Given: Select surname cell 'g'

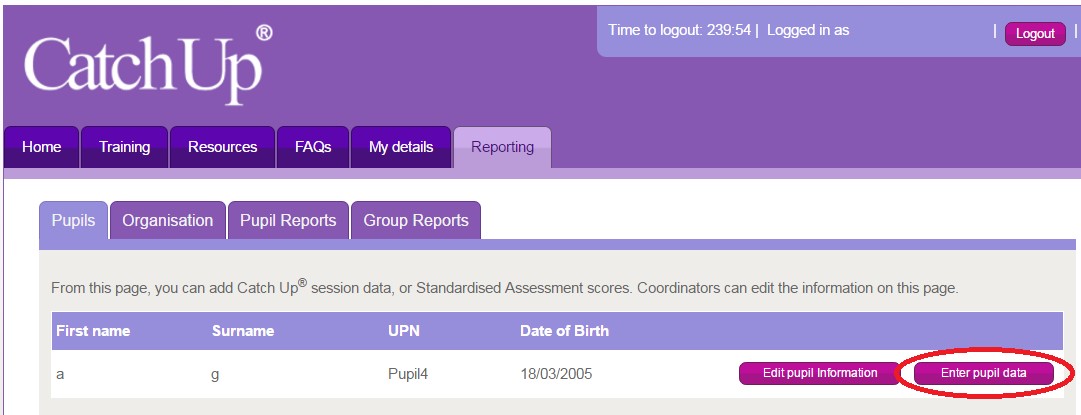Looking at the screenshot, I should (x=215, y=376).
